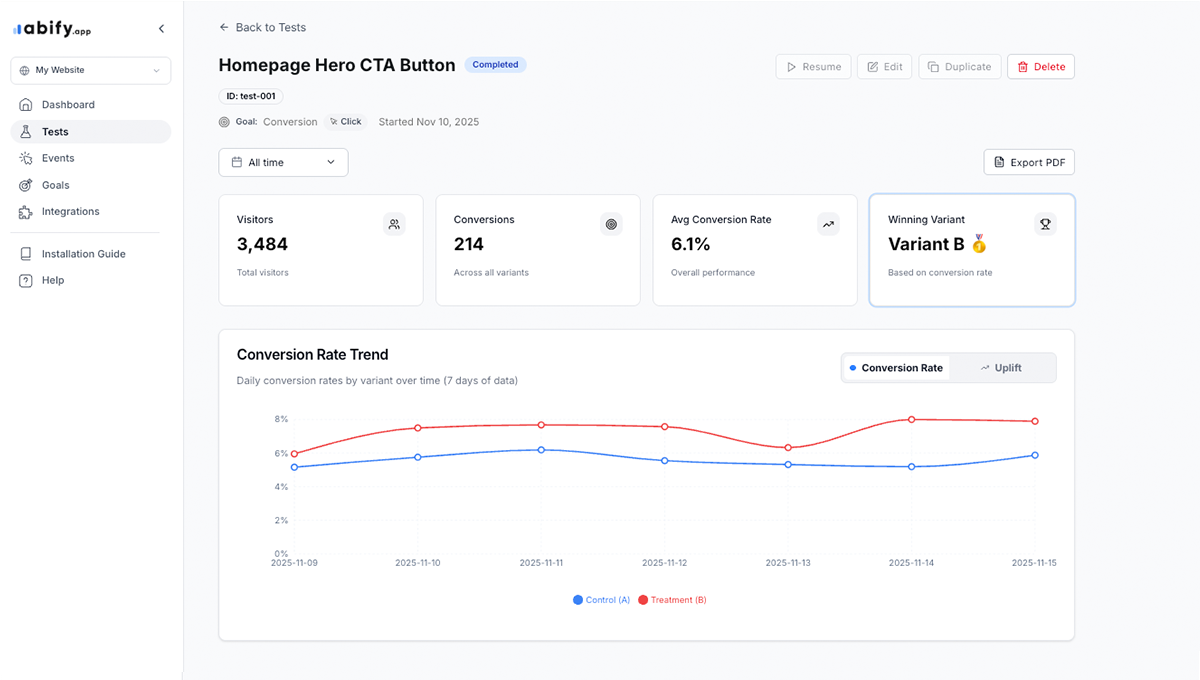
Task: Click the abify.app logo
Action: click(x=52, y=29)
